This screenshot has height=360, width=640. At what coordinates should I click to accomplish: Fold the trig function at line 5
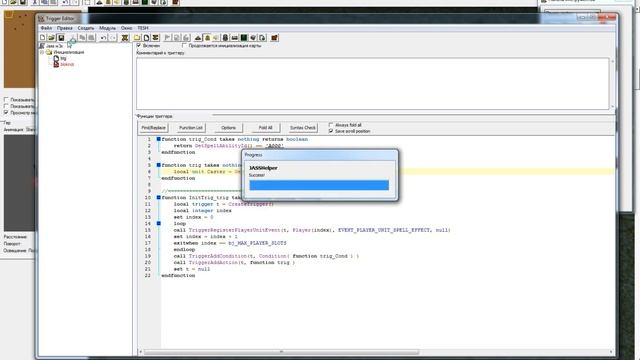[158, 165]
